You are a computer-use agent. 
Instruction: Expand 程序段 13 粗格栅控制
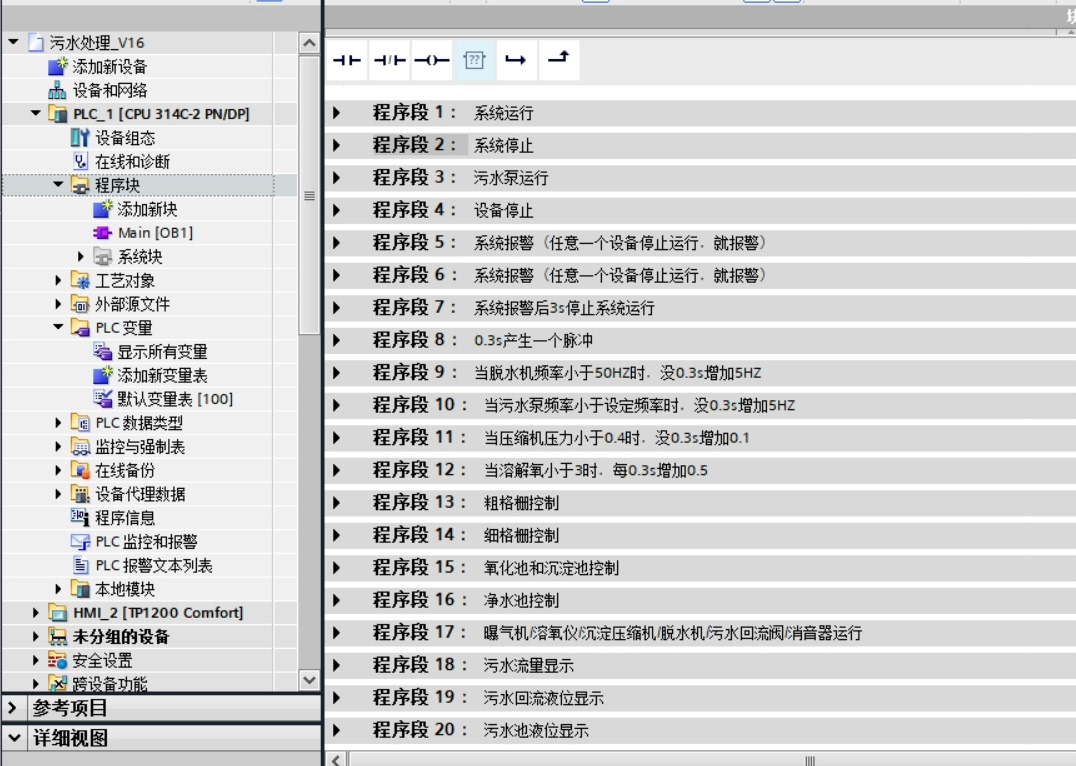(x=336, y=502)
